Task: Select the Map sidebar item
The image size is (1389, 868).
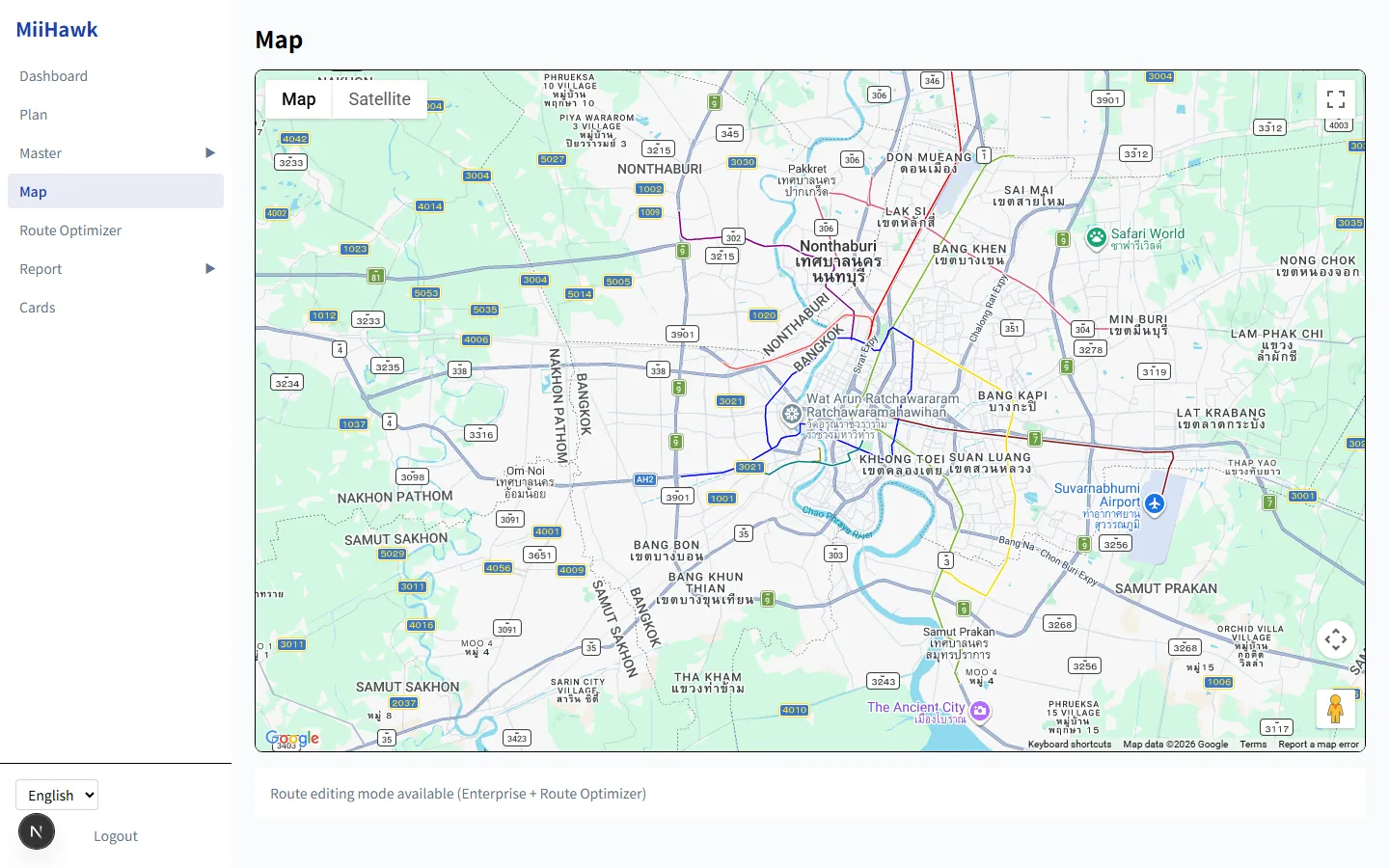Action: click(116, 191)
